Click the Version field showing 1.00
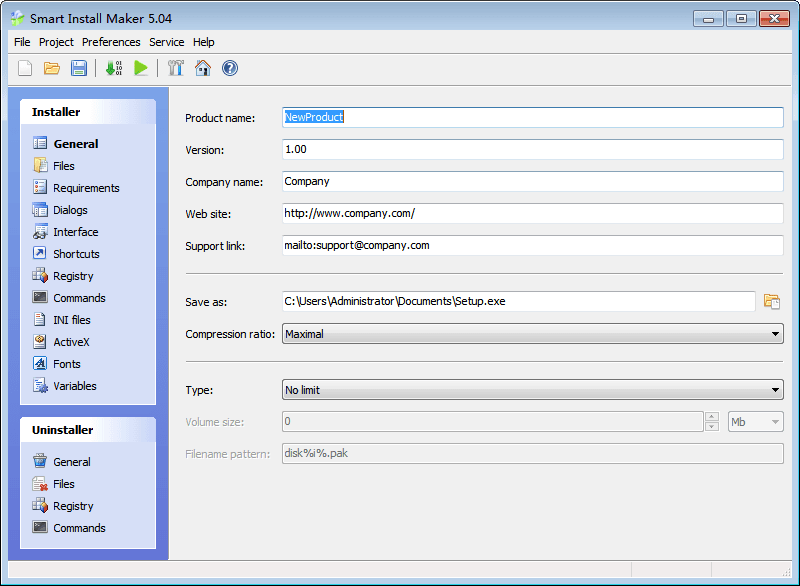 tap(533, 149)
